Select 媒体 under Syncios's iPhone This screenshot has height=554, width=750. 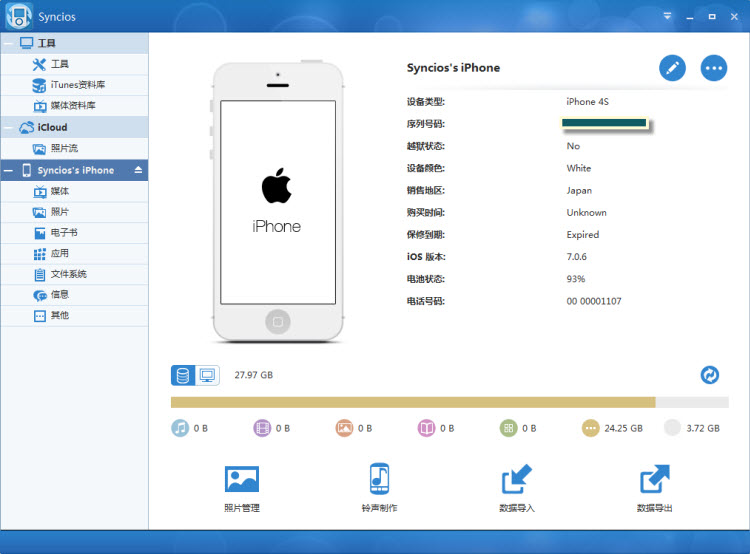click(74, 191)
